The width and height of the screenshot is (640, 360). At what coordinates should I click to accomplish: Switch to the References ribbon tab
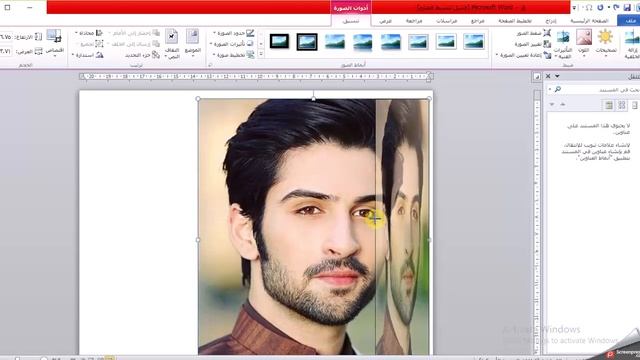pos(478,21)
